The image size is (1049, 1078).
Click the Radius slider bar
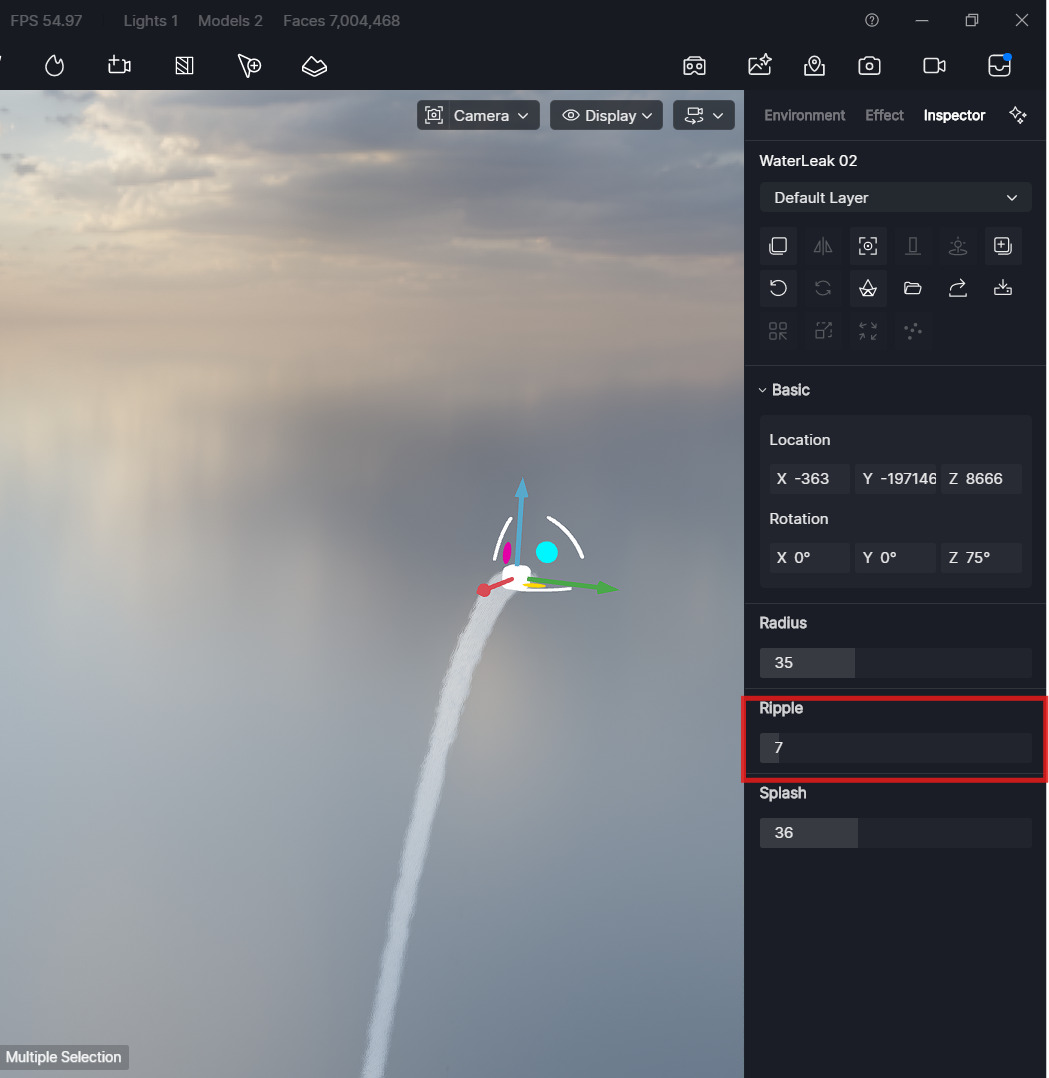tap(895, 663)
